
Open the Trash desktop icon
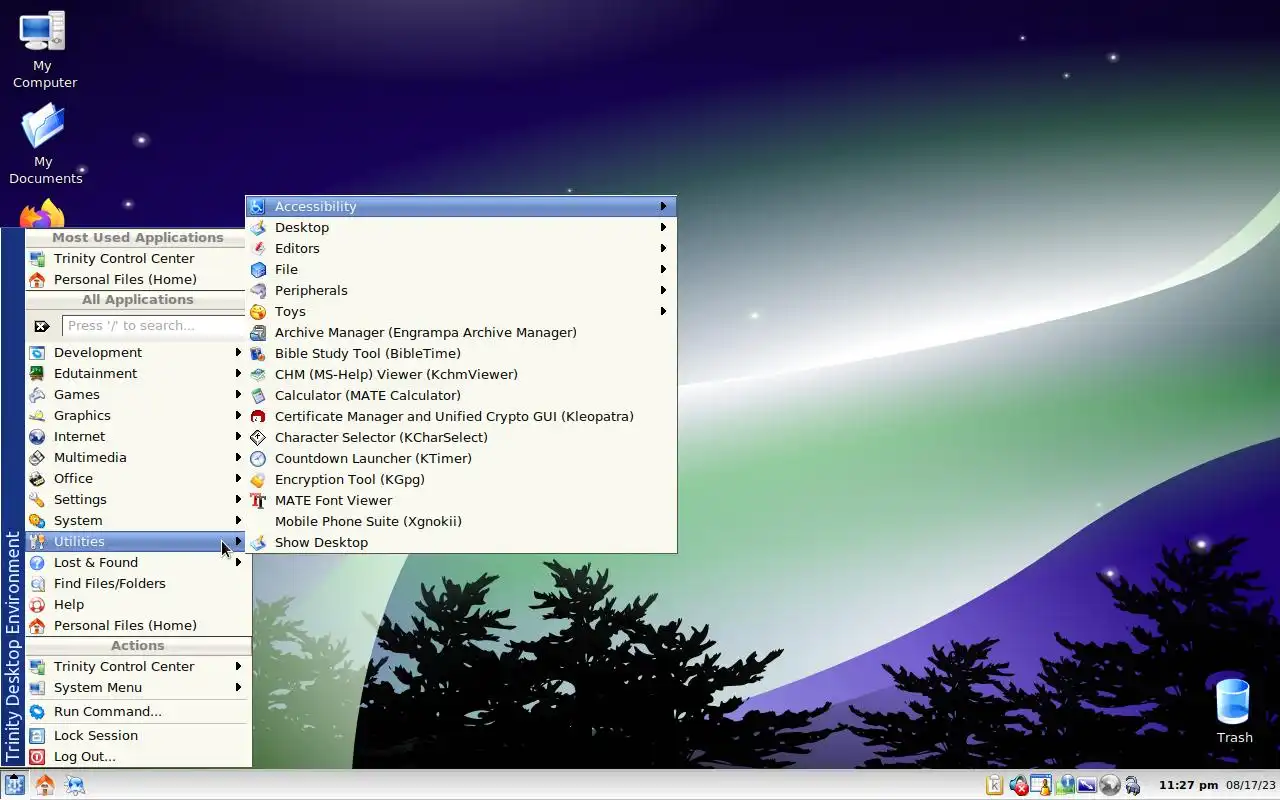tap(1233, 700)
